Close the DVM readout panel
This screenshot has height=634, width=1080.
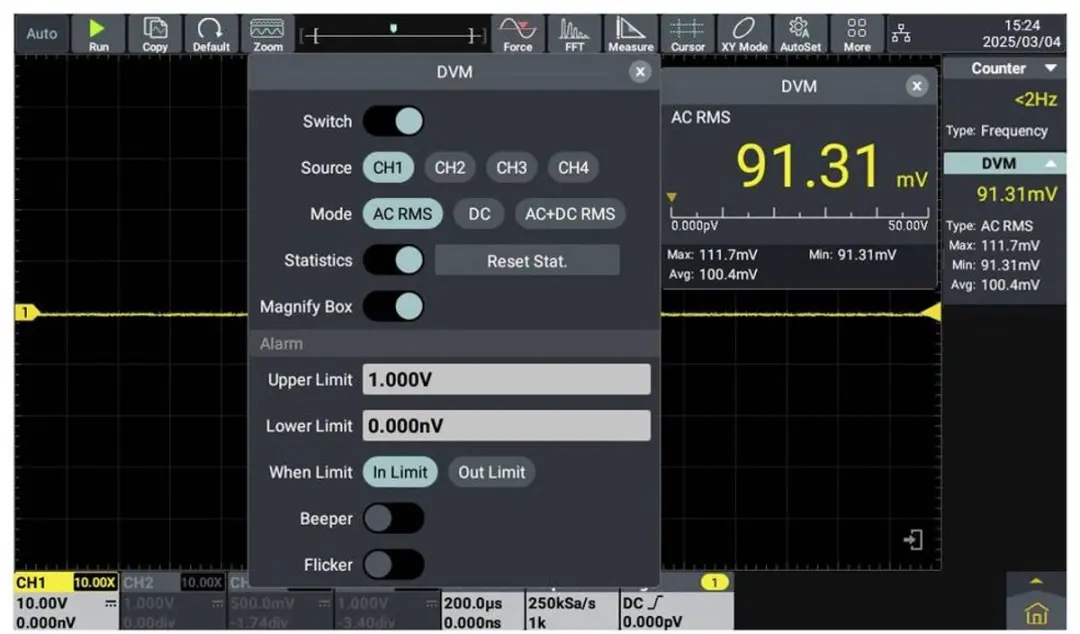point(916,86)
